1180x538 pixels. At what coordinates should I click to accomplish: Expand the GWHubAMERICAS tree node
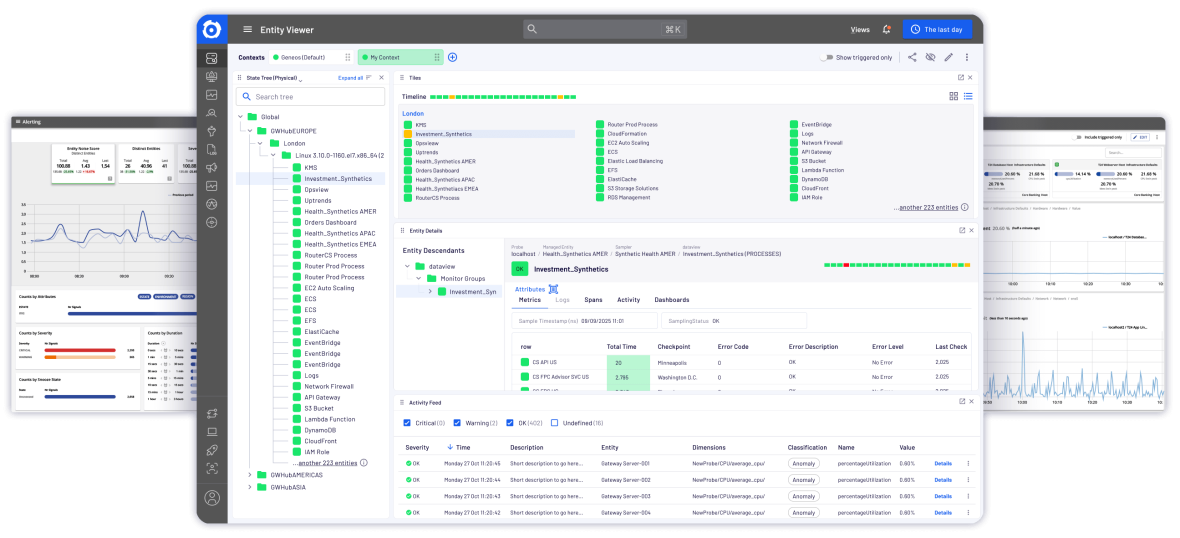point(251,475)
